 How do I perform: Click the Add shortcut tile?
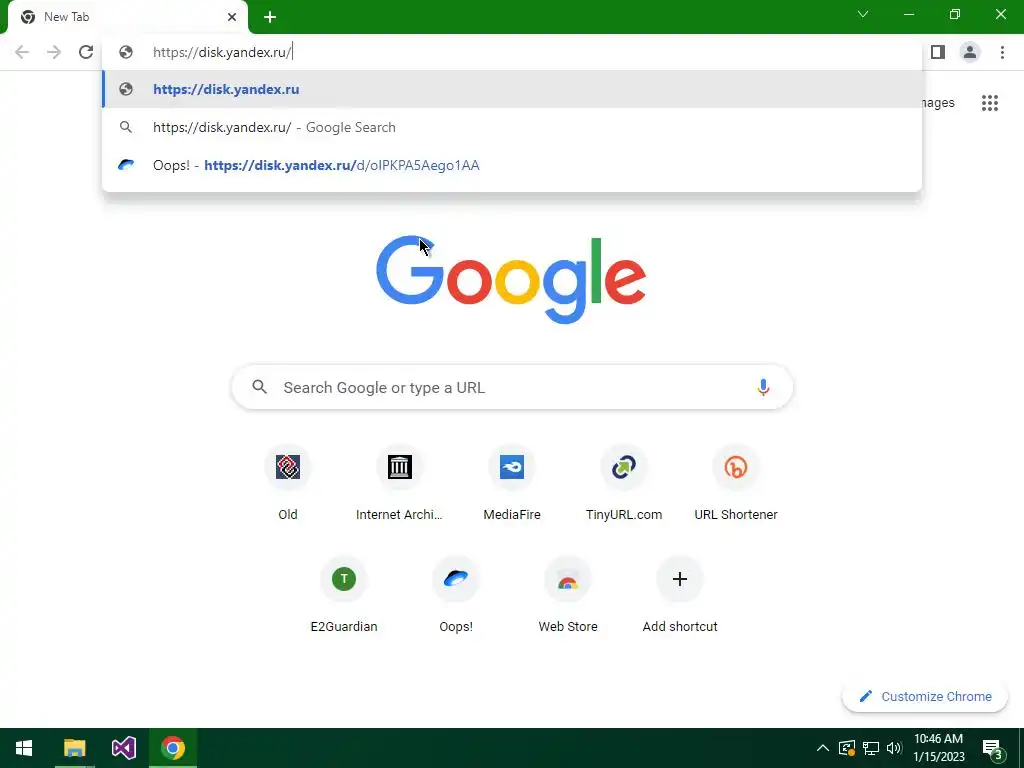click(680, 595)
